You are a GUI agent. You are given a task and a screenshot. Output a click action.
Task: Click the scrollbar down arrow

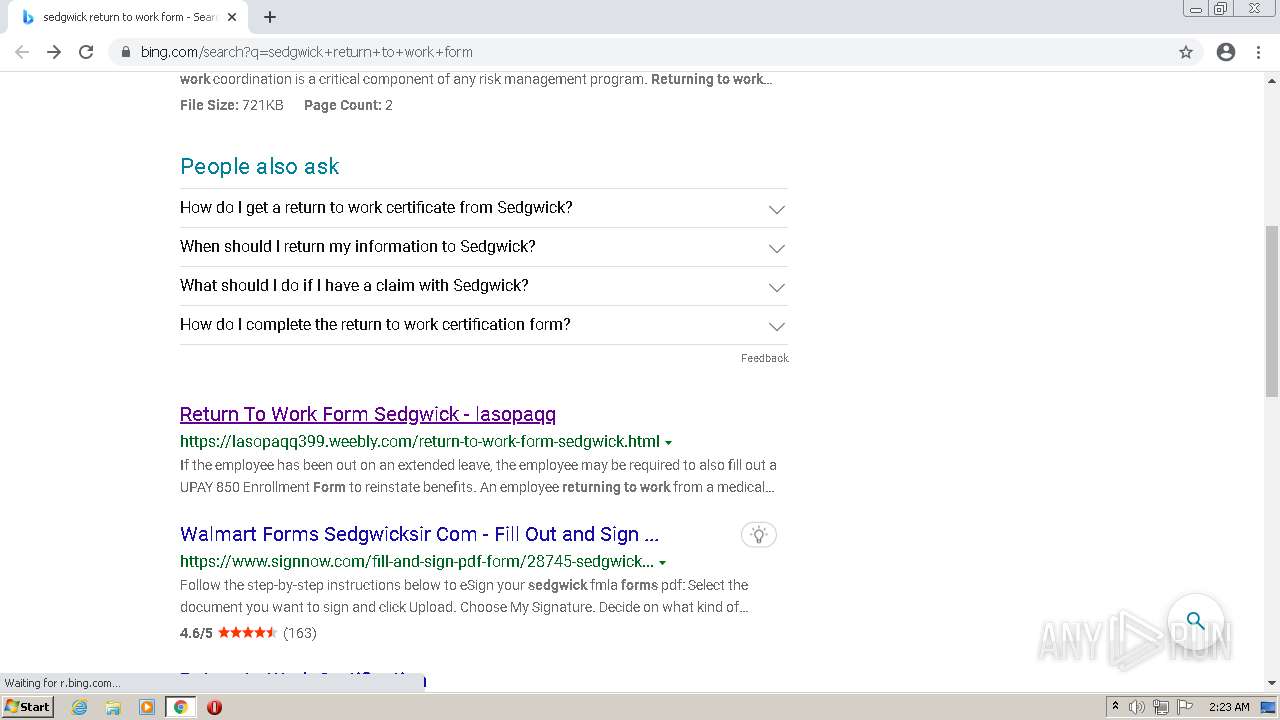1272,682
